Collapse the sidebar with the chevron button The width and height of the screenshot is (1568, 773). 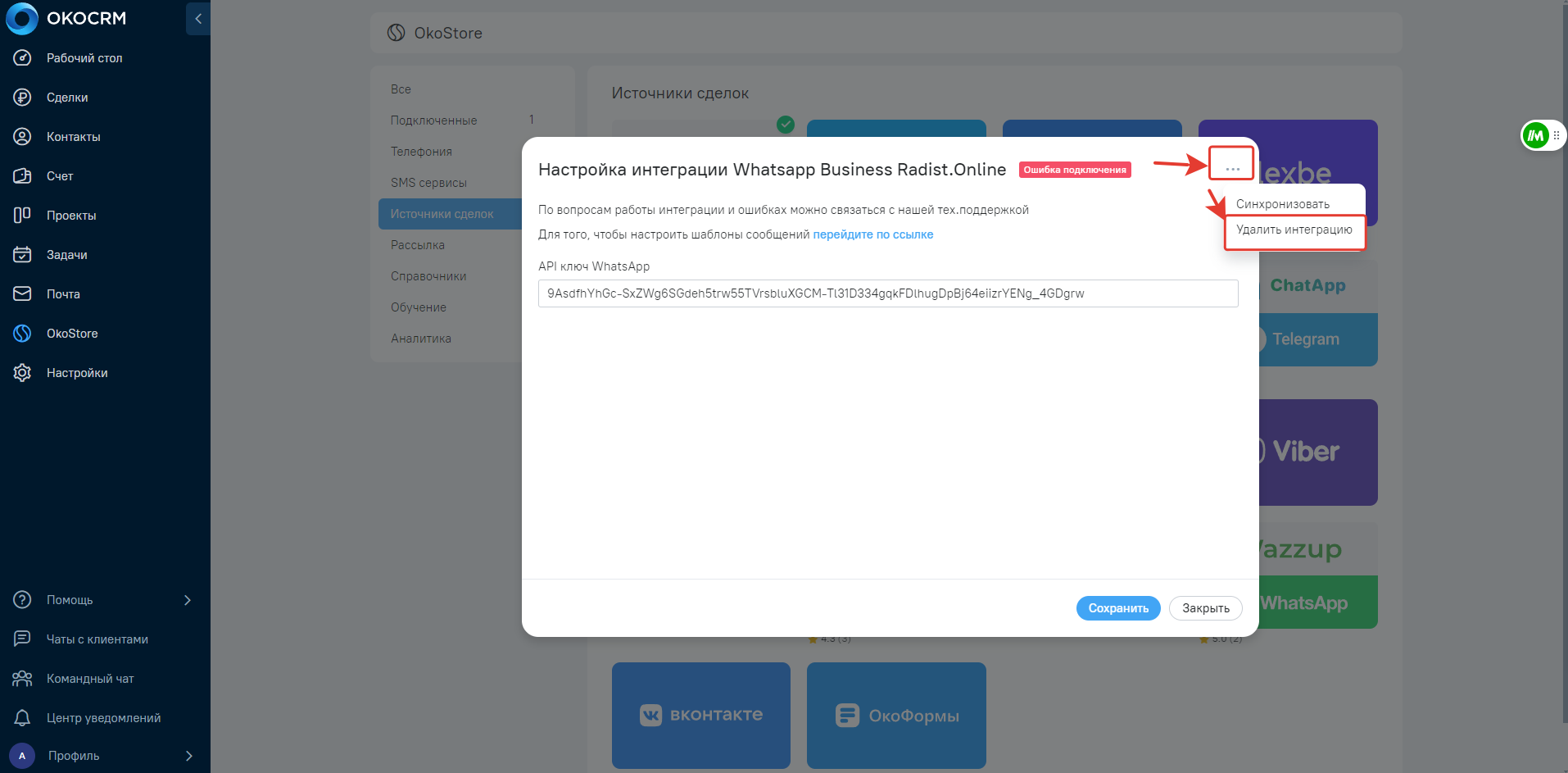coord(198,19)
